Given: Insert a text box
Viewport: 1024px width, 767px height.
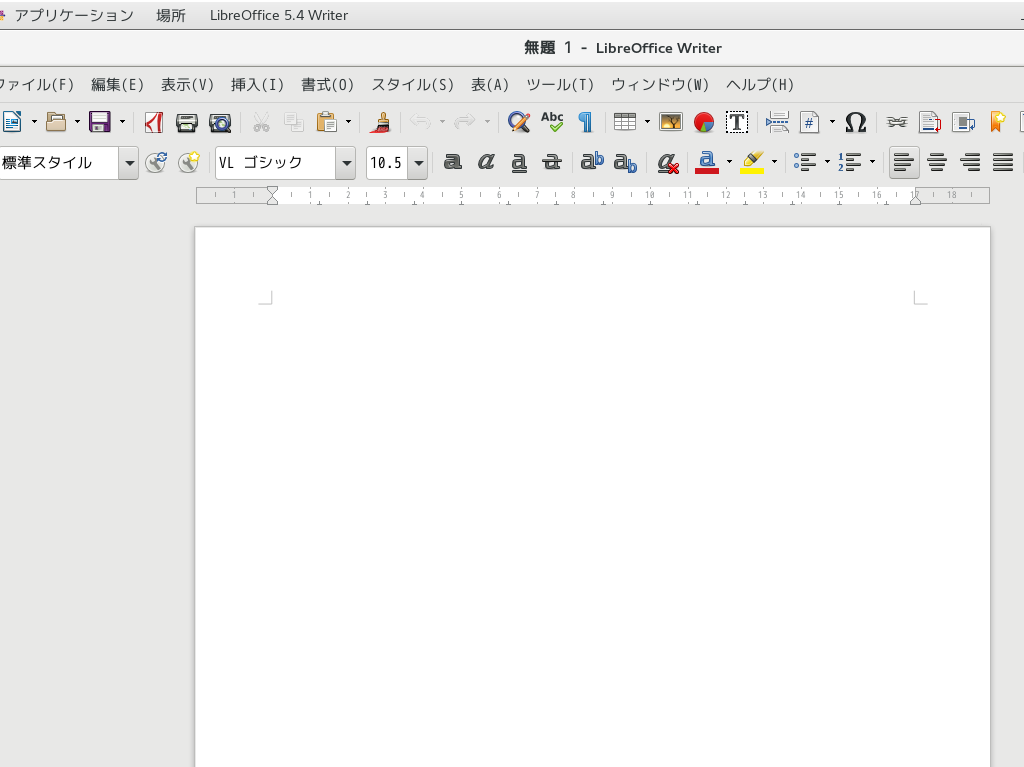Looking at the screenshot, I should pyautogui.click(x=737, y=122).
